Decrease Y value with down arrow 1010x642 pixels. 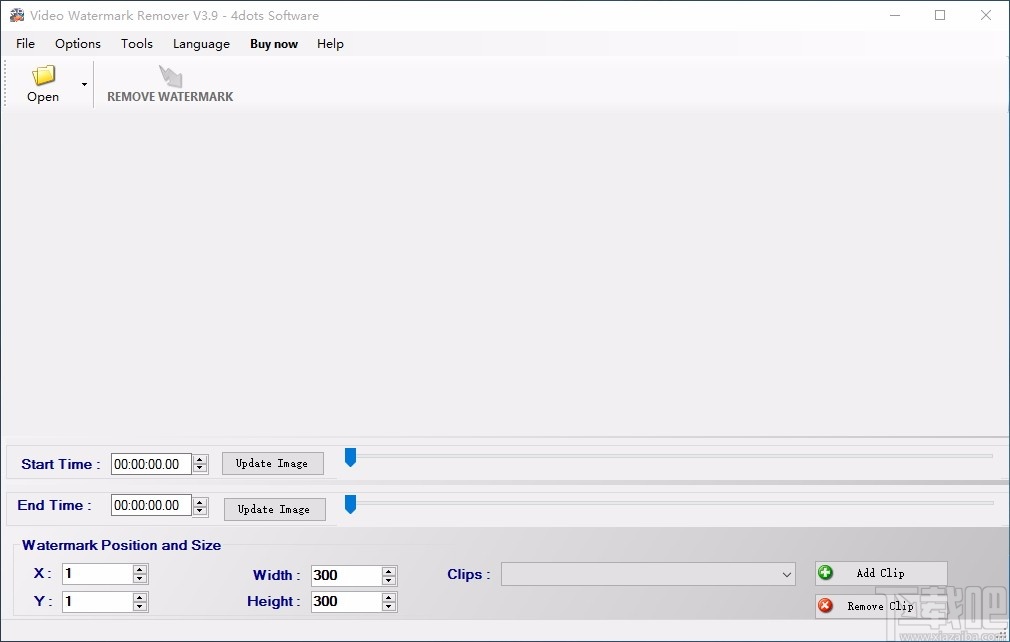[x=140, y=606]
